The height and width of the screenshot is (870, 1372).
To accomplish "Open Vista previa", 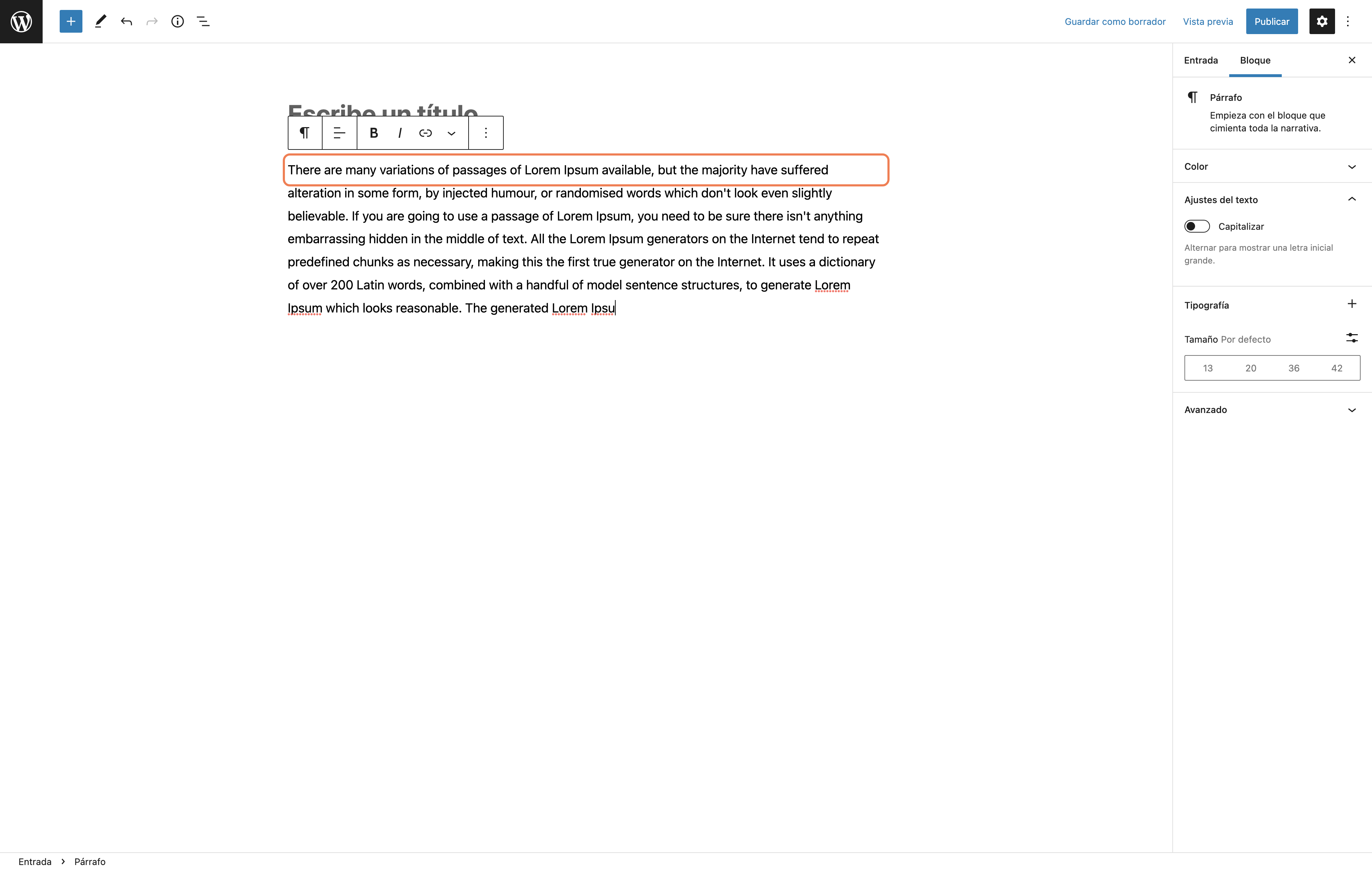I will (x=1208, y=22).
